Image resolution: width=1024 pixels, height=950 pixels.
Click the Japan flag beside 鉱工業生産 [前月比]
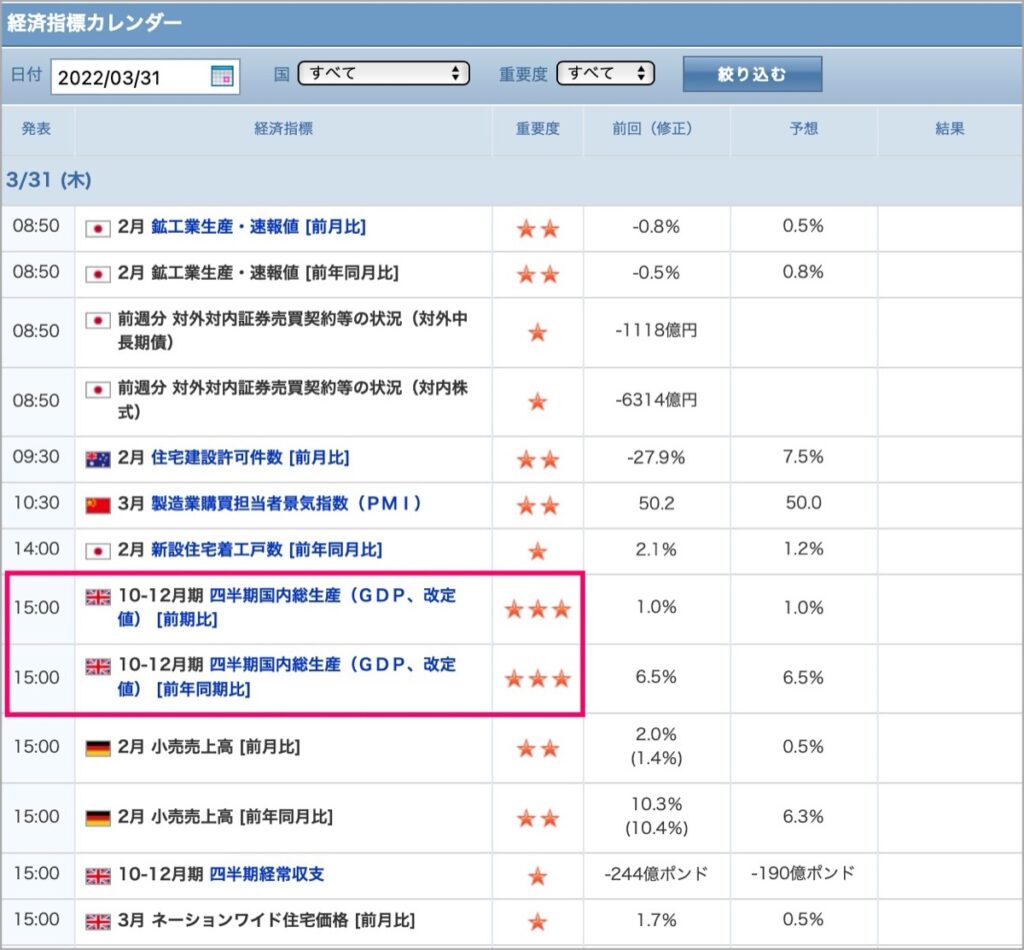[x=98, y=228]
